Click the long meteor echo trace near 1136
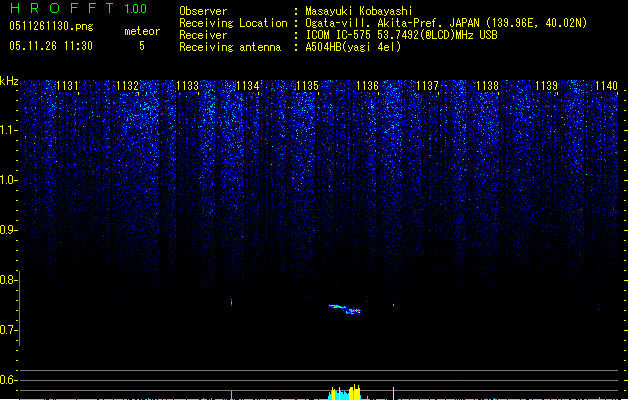Viewport: 629px width, 400px height. [345, 309]
